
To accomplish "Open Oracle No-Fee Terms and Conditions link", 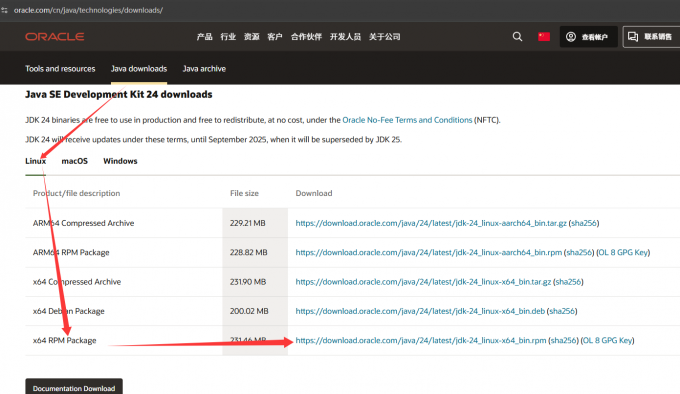I will point(407,120).
